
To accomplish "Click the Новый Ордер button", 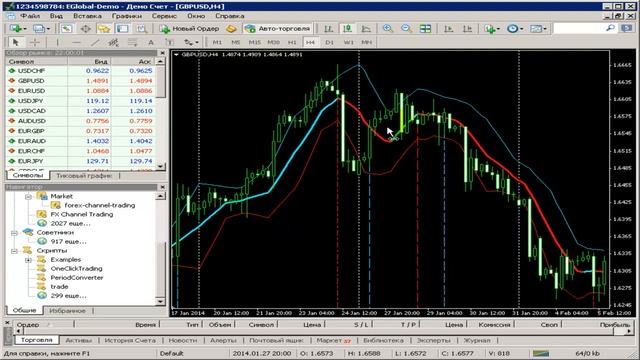I will pyautogui.click(x=189, y=29).
